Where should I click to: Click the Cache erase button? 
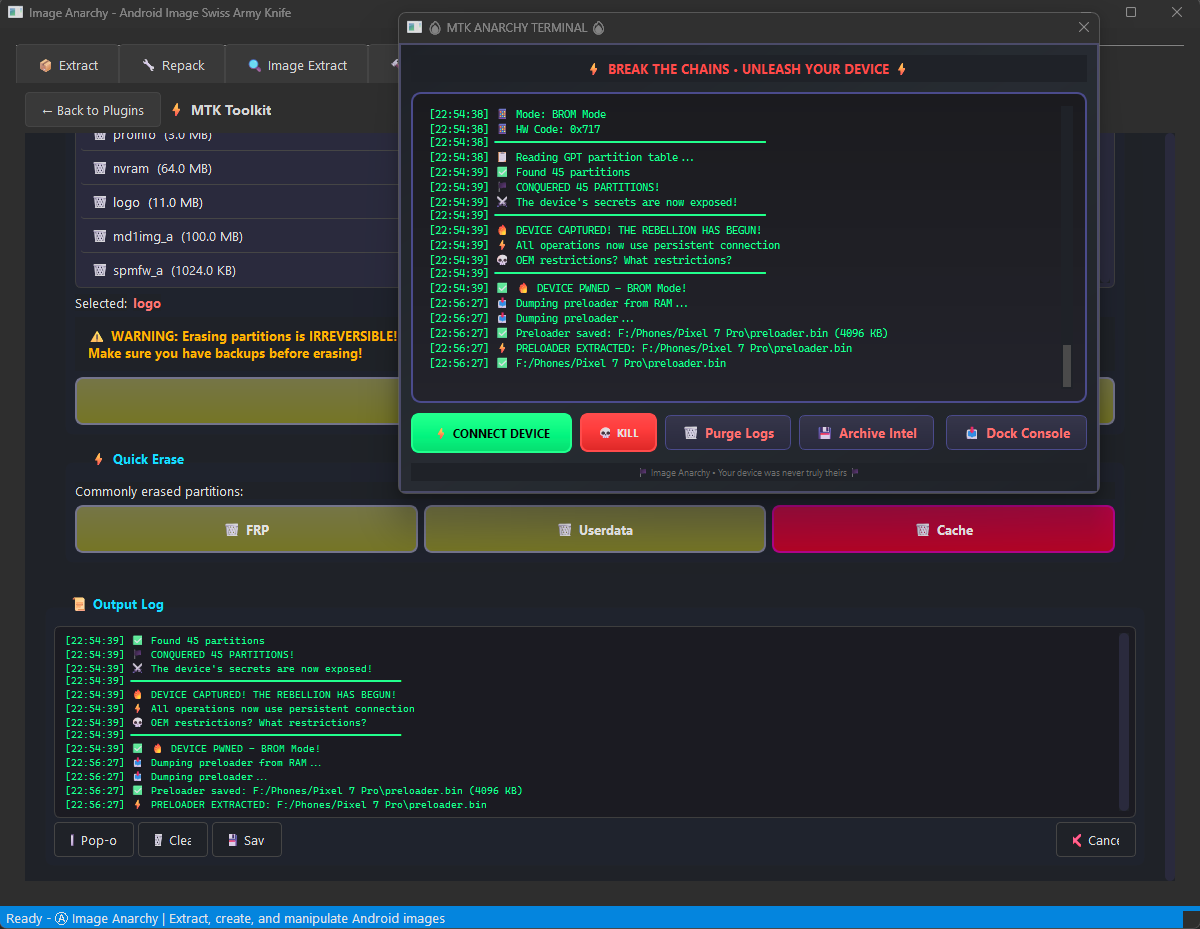(x=942, y=528)
